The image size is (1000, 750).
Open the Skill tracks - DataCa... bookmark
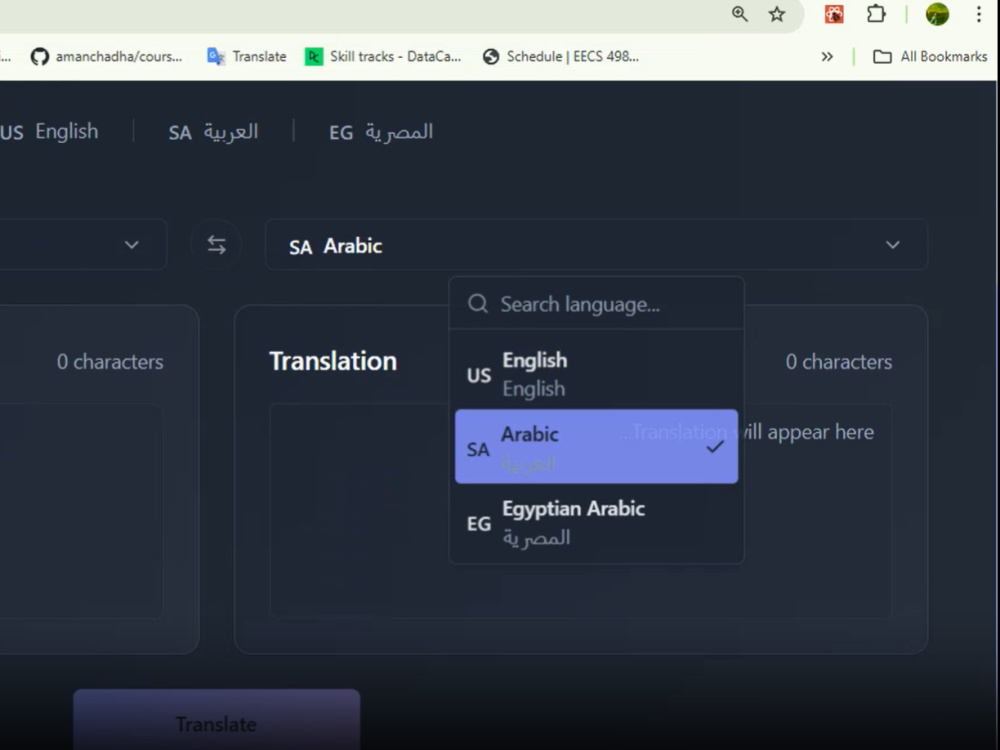[x=383, y=57]
